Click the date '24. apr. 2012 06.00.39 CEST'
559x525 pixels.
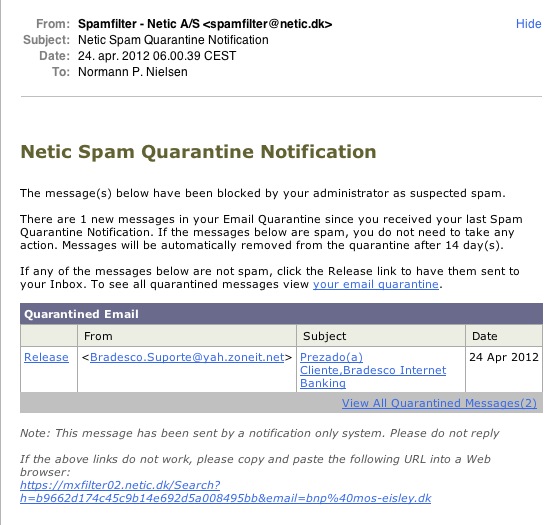pos(157,56)
